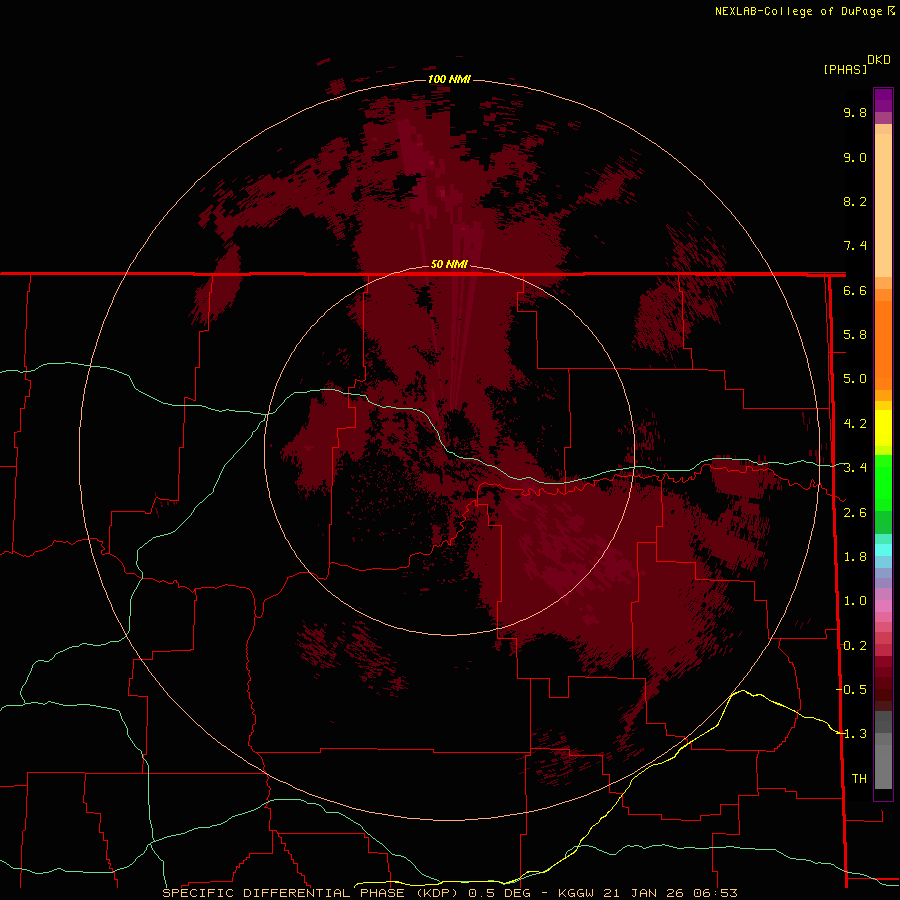900x900 pixels.
Task: Click the 100 NMI range ring label
Action: click(449, 79)
